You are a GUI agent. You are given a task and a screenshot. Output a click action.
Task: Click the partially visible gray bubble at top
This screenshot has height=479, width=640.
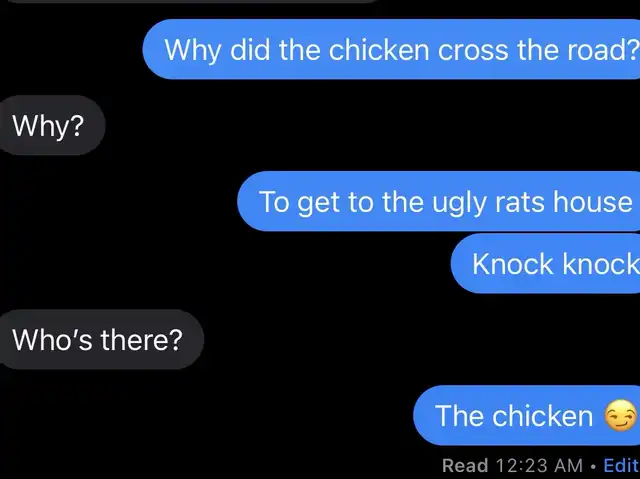pos(190,1)
